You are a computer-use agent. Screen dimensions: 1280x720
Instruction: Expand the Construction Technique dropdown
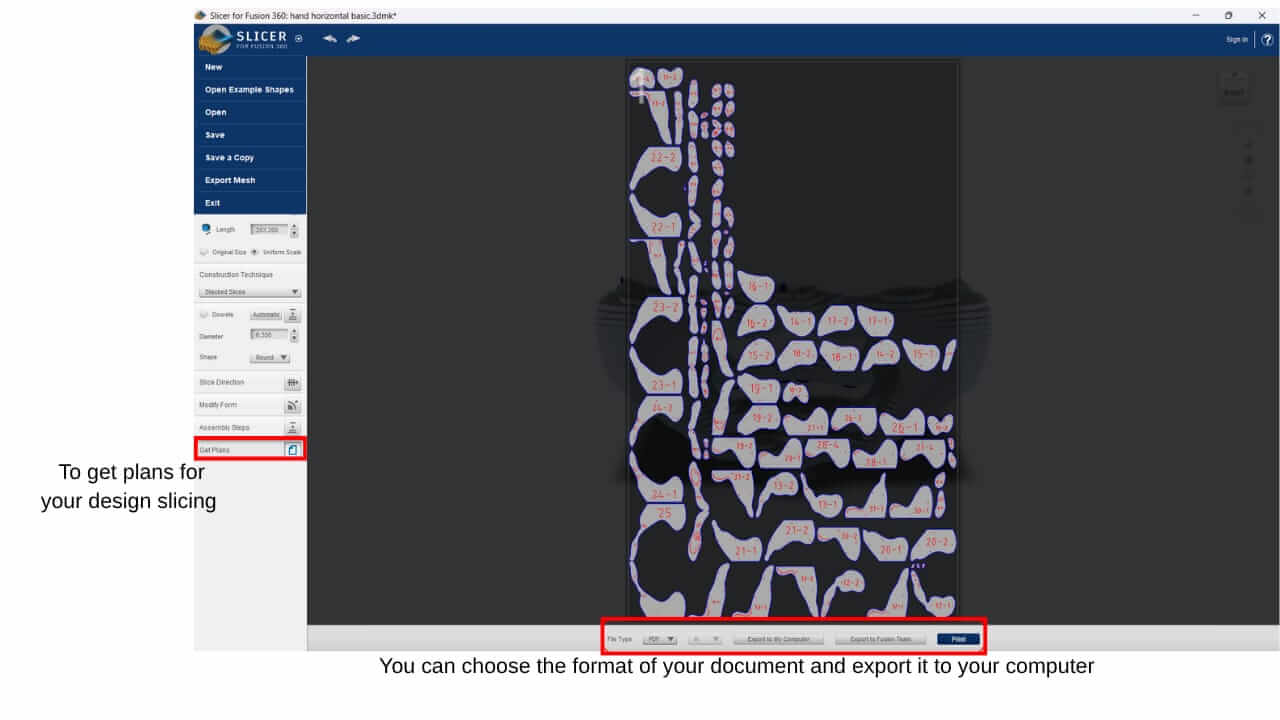coord(250,292)
